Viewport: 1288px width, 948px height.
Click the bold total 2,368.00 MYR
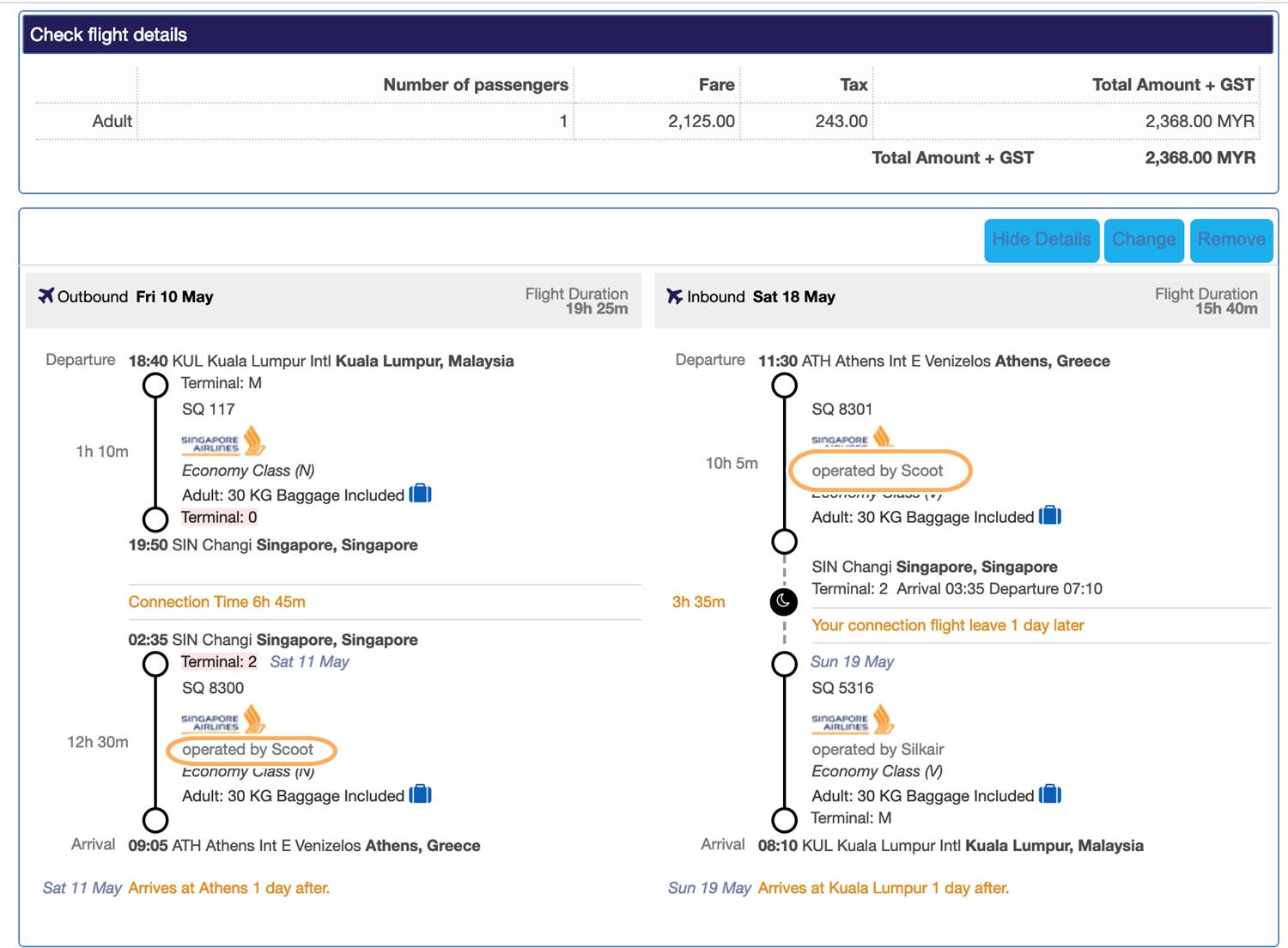(x=1200, y=158)
